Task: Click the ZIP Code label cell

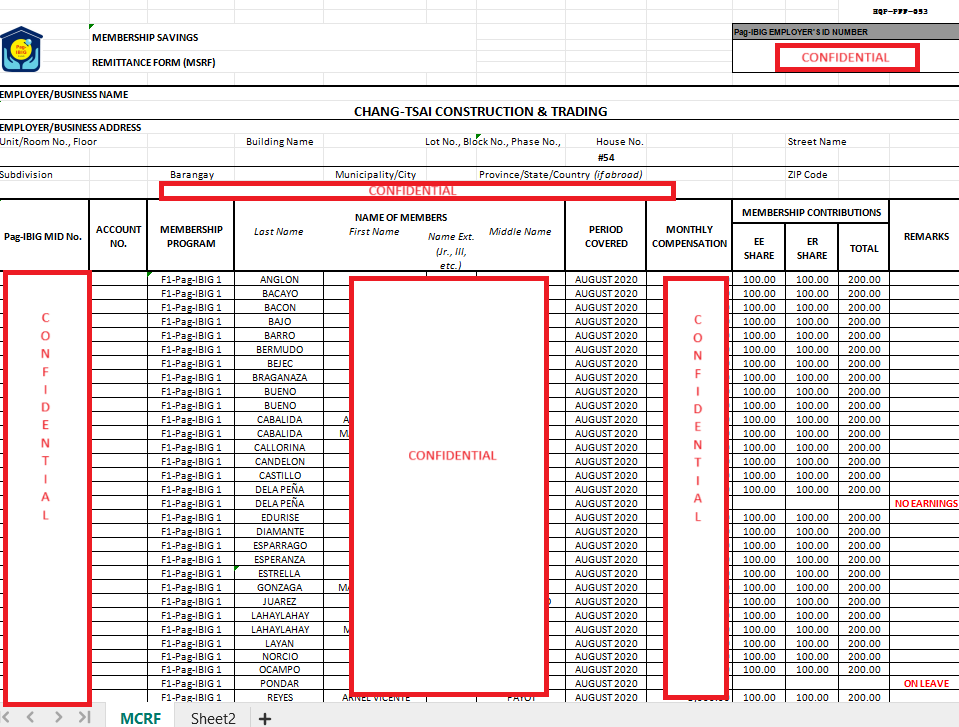Action: [807, 174]
